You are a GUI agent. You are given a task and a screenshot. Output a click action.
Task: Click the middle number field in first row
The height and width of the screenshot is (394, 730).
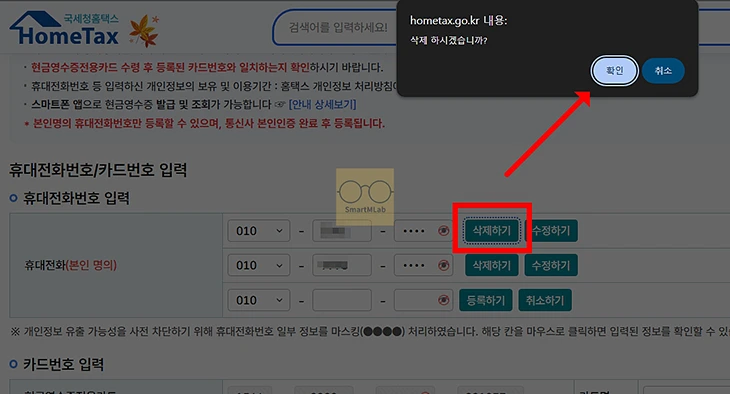[x=342, y=231]
